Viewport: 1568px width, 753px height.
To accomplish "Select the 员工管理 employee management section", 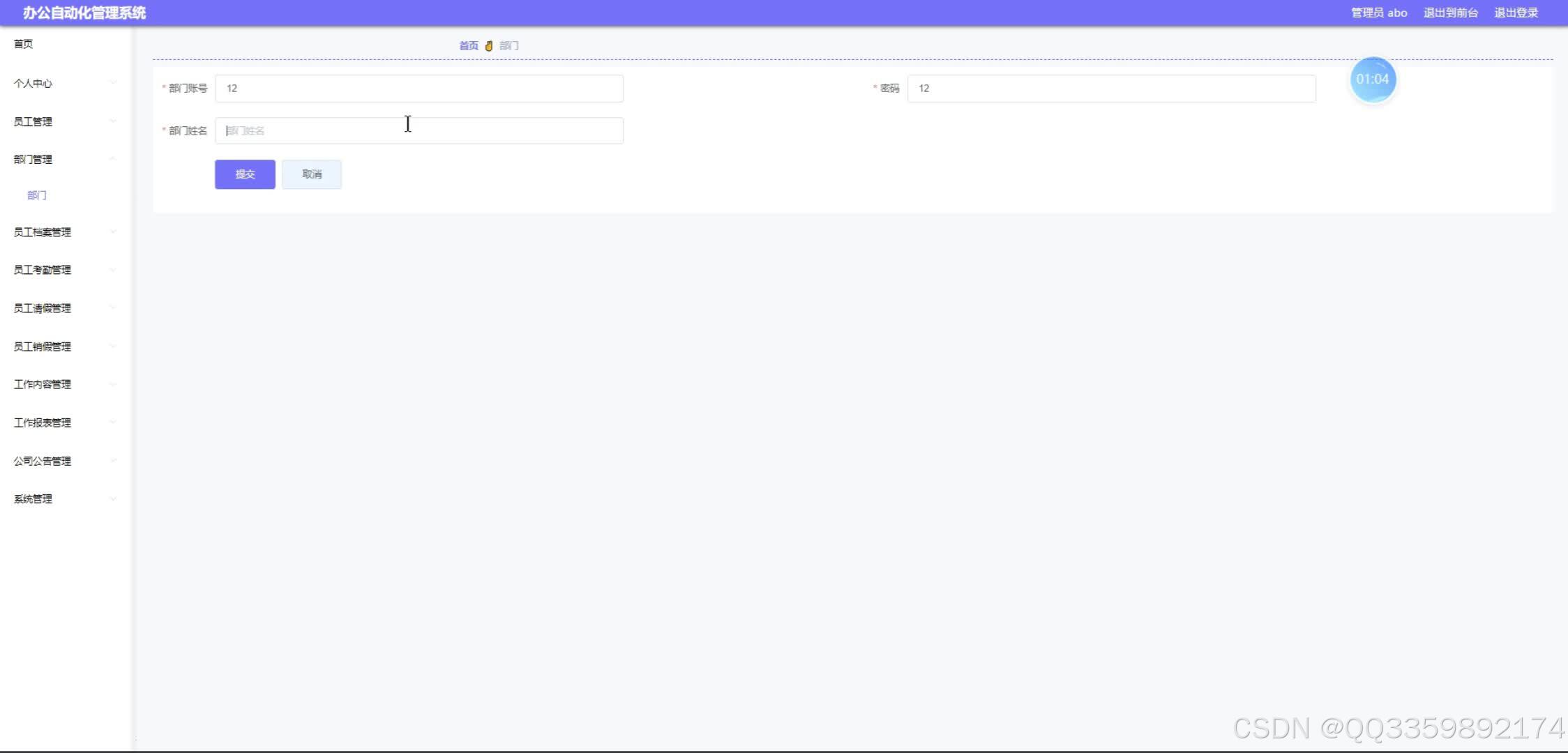I will (33, 121).
